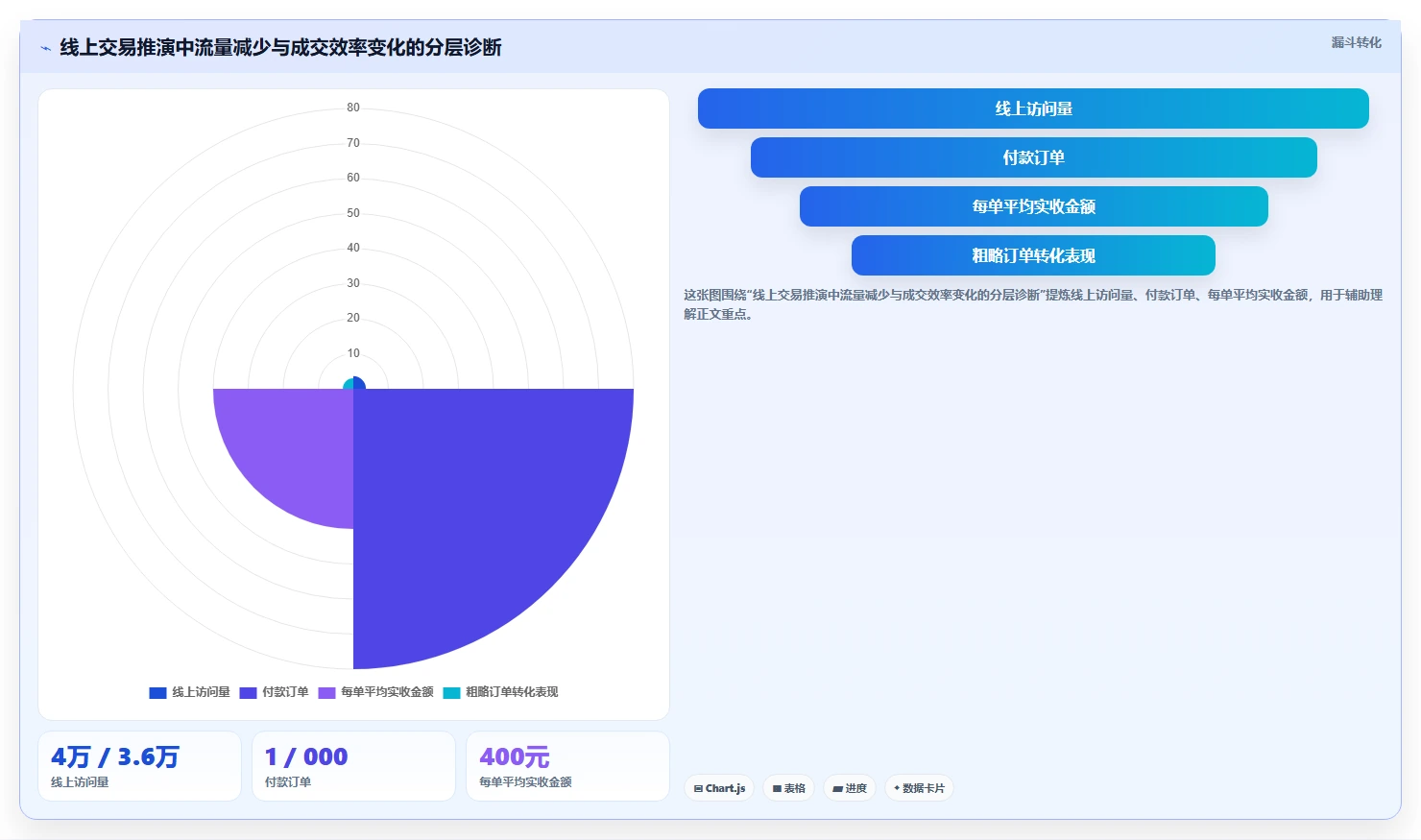Click the dashboard title 线上交易推演中流量减少
The width and height of the screenshot is (1421, 840).
tap(280, 47)
